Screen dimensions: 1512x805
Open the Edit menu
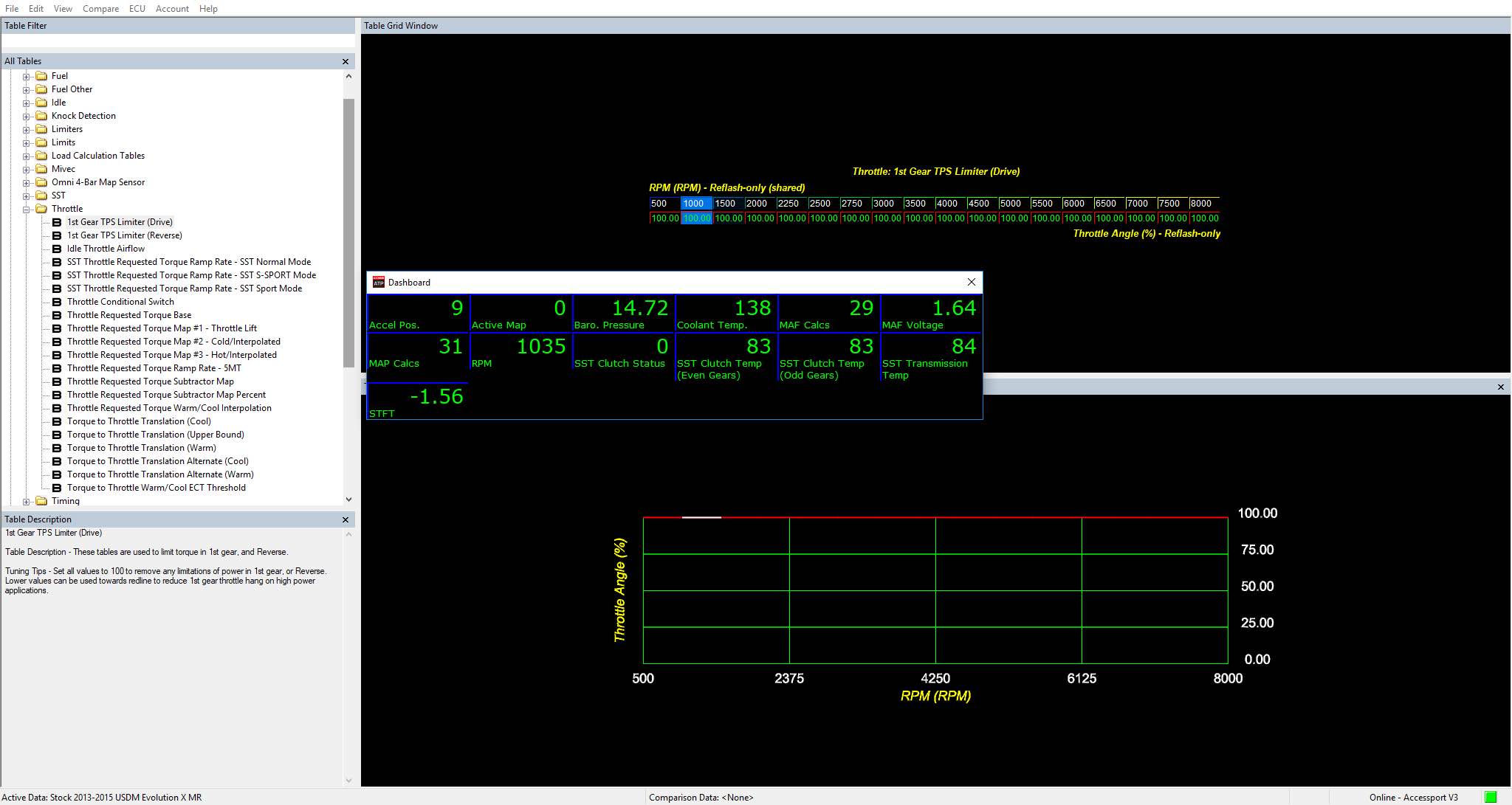[x=36, y=8]
